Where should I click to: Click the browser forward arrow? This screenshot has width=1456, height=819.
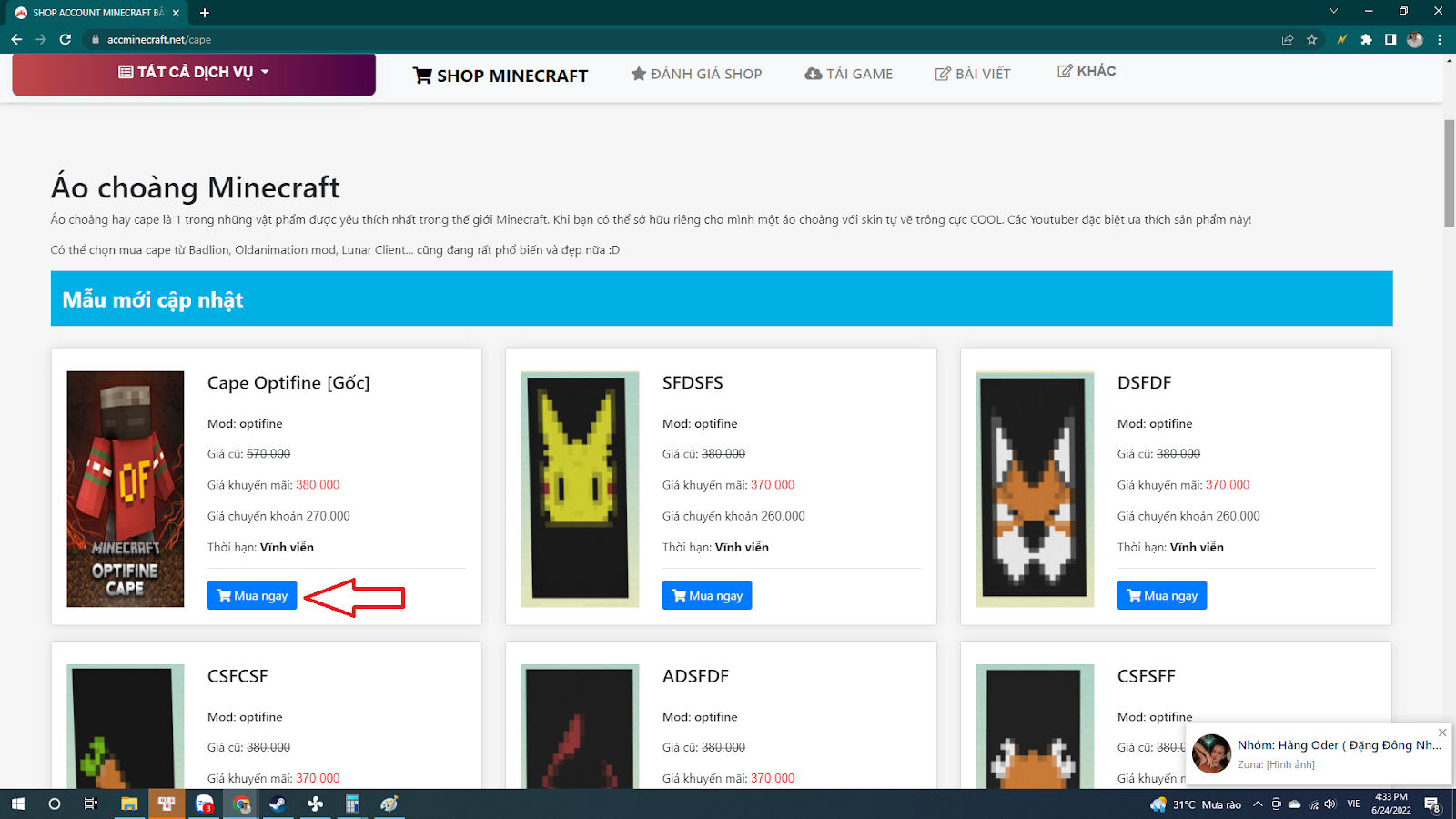click(x=41, y=39)
